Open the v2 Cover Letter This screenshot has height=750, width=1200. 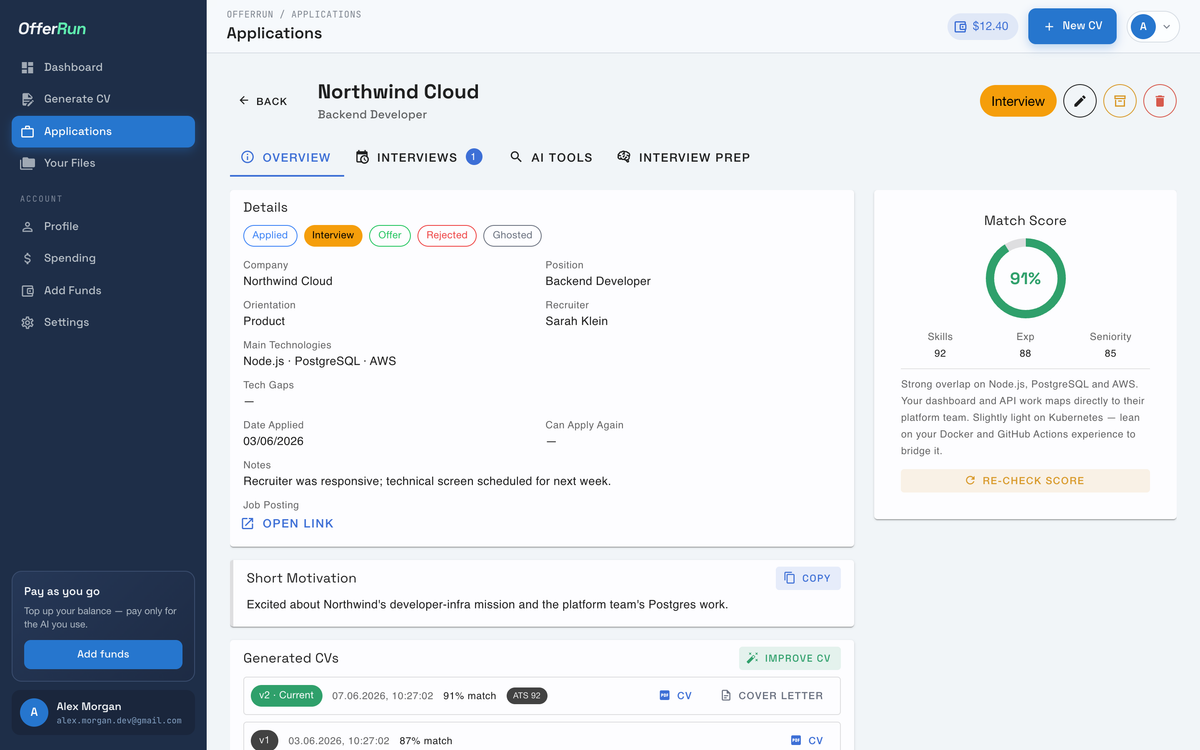772,695
